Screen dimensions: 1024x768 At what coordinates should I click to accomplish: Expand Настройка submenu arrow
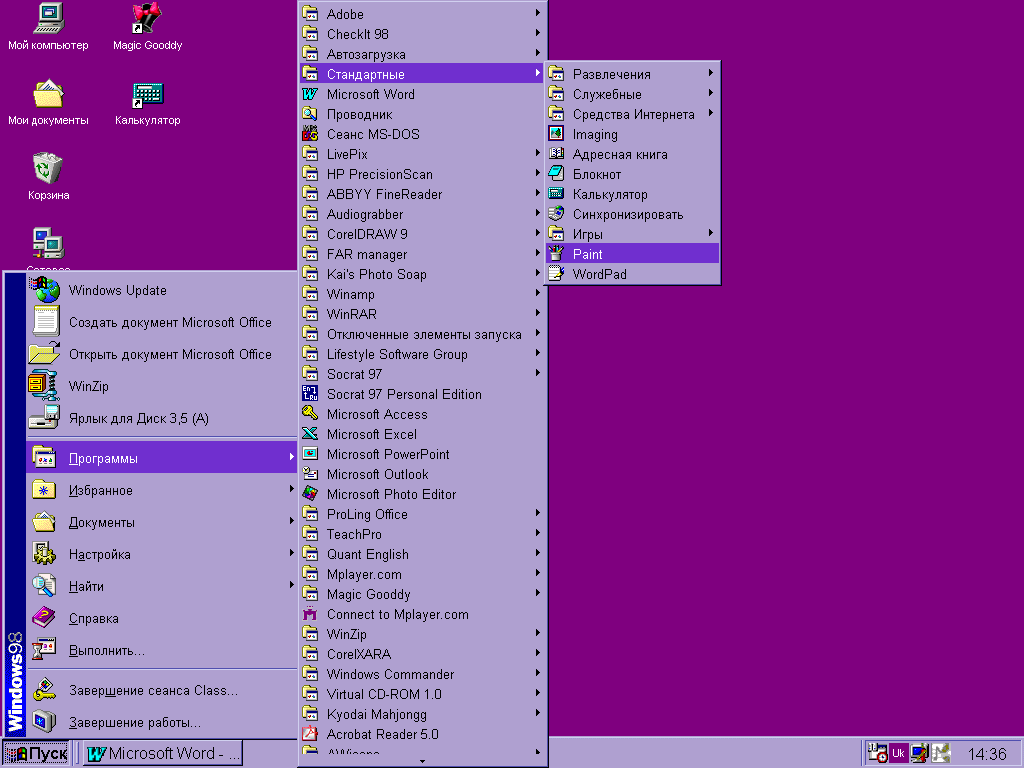click(x=291, y=553)
